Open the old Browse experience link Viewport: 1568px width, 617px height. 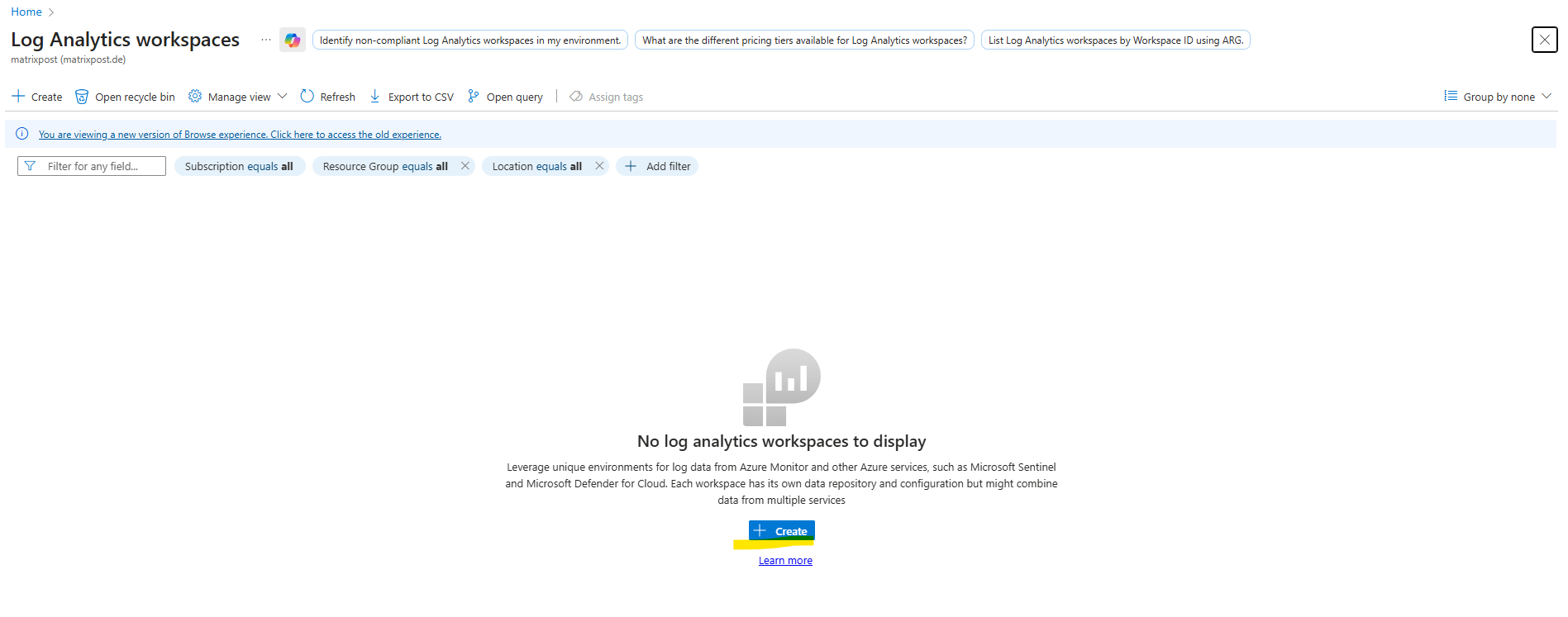(x=240, y=135)
